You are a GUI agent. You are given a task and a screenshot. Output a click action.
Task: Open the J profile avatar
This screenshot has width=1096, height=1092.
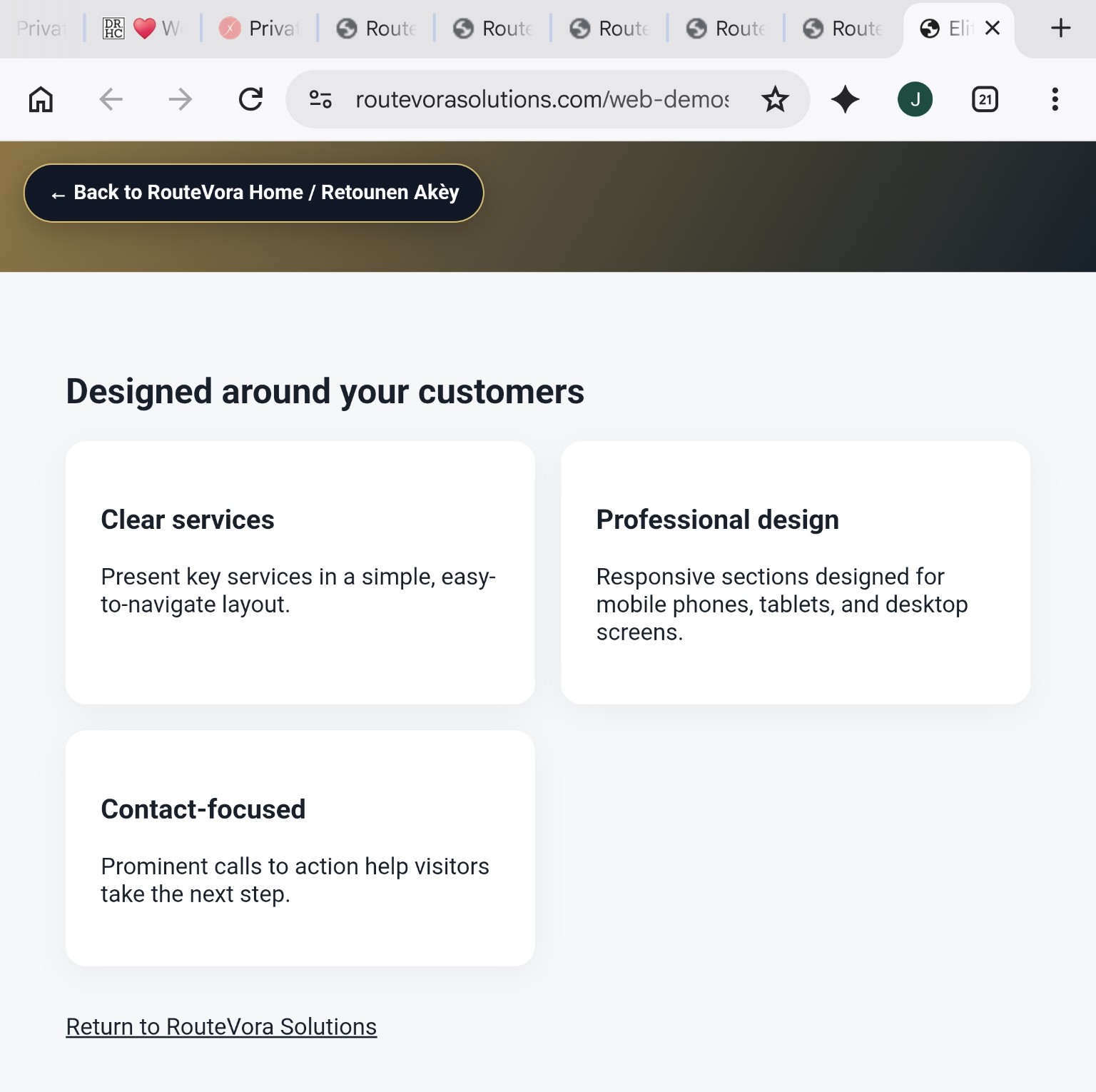tap(915, 99)
